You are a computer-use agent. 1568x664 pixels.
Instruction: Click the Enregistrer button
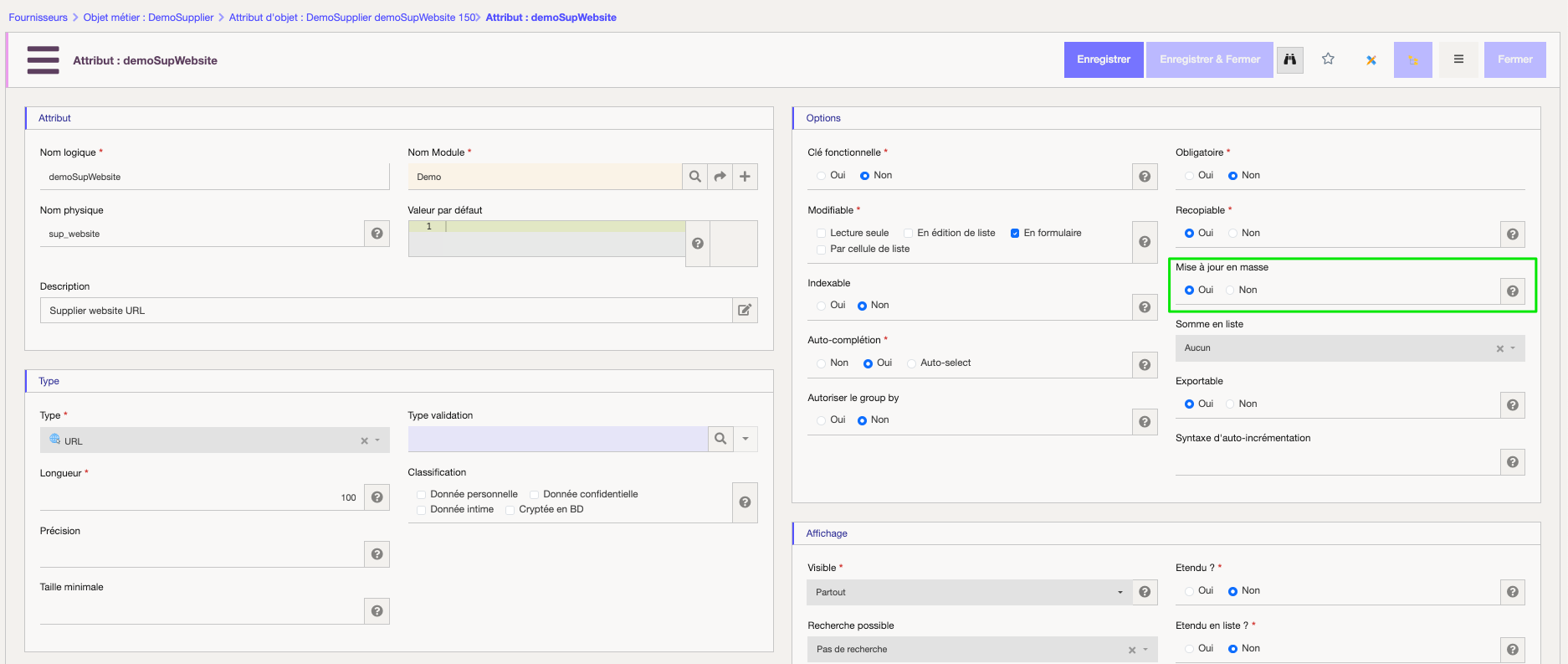[x=1103, y=59]
